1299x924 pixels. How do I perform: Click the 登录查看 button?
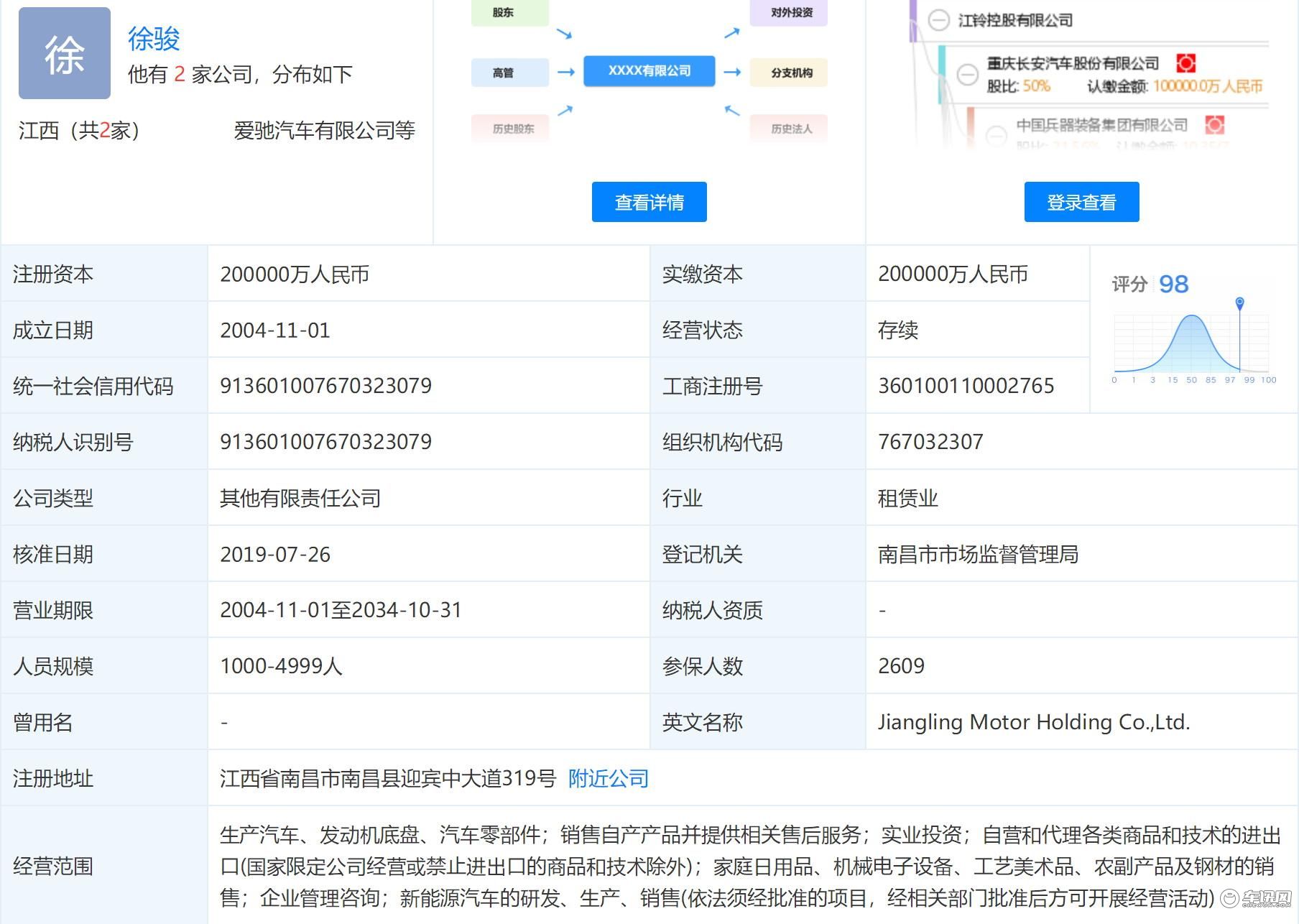1081,202
